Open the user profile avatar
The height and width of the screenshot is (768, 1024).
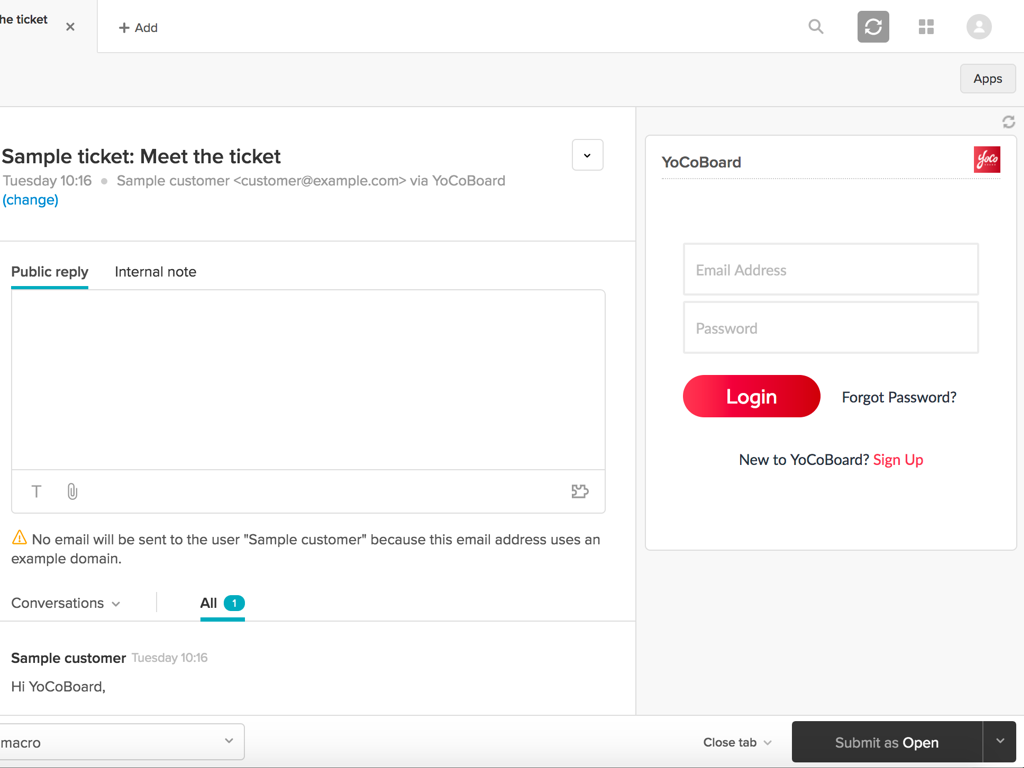pos(979,27)
